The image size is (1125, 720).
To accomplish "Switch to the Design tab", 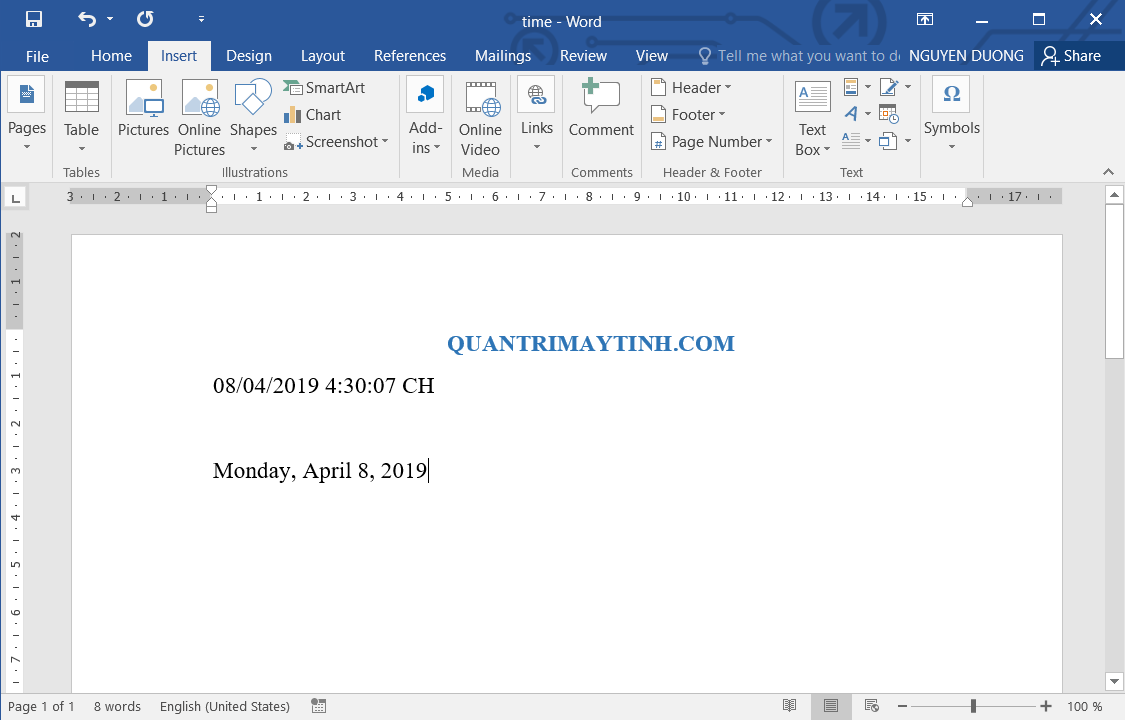I will [249, 56].
